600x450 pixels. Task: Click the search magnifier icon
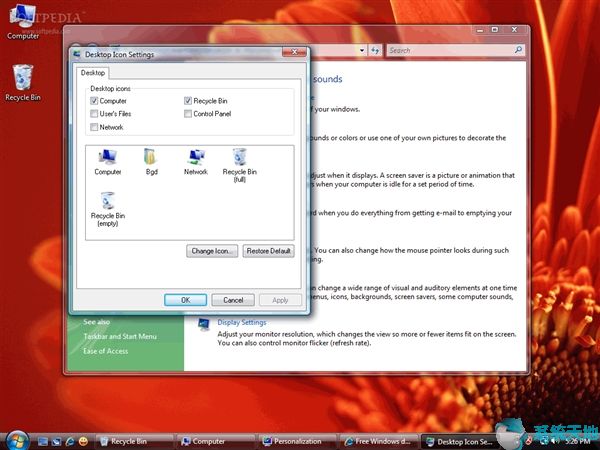pos(518,50)
